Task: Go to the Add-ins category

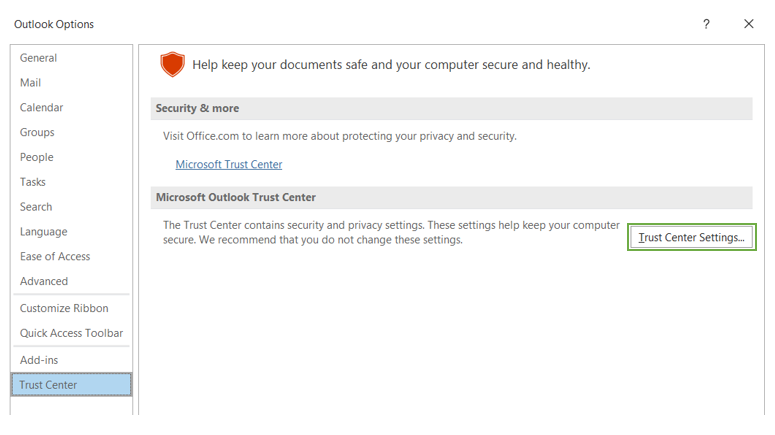Action: click(x=39, y=360)
